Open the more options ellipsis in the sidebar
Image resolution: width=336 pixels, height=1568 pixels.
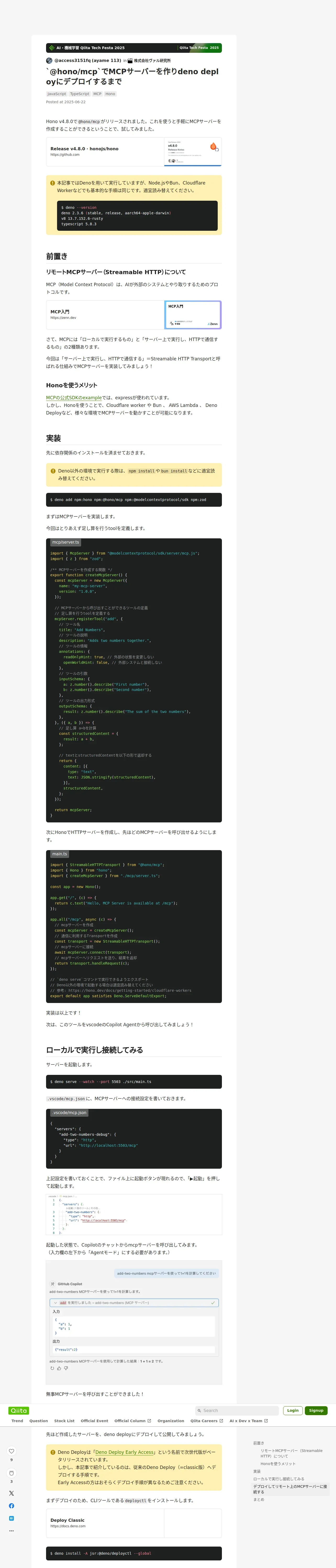12,1530
